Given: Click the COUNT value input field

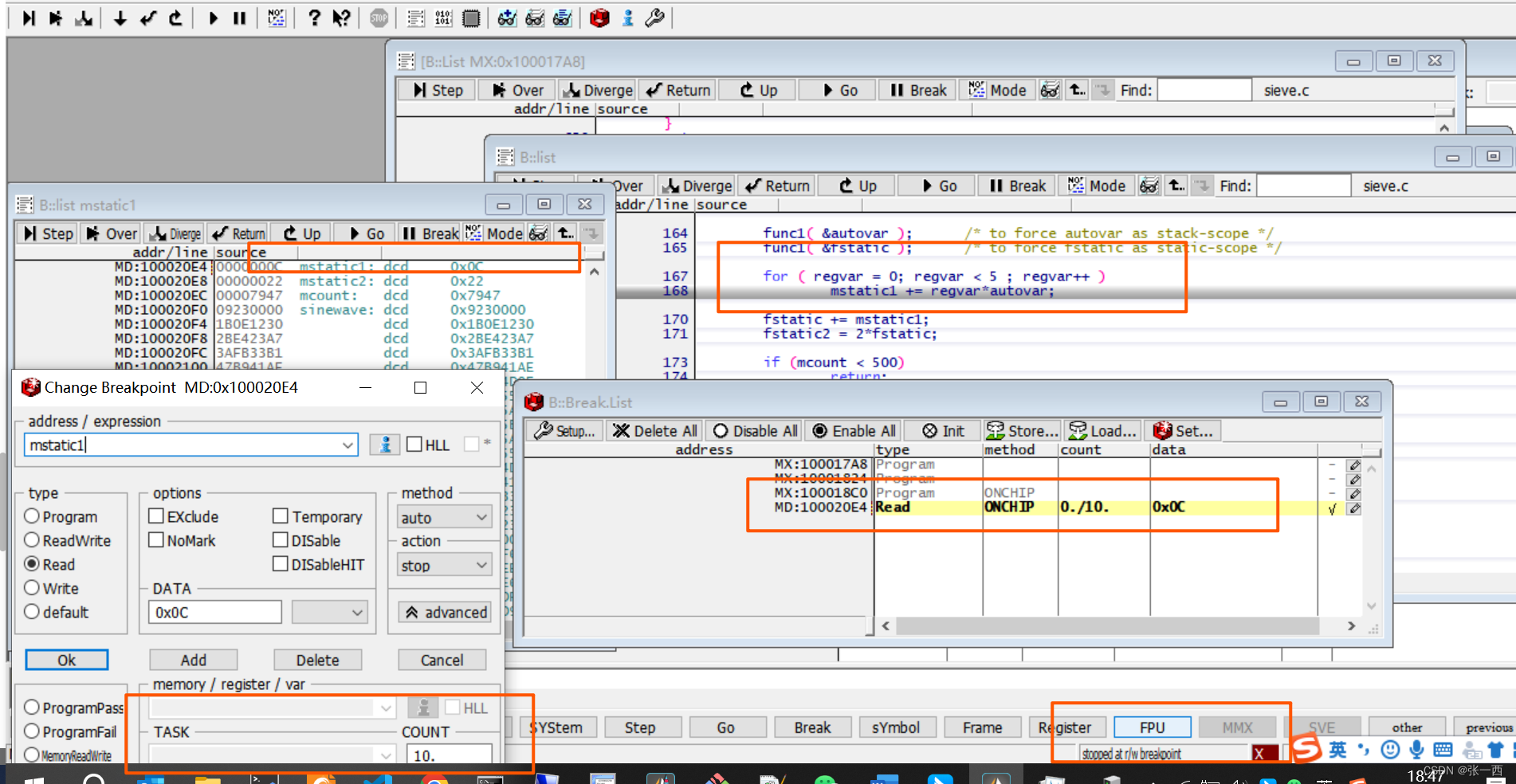Looking at the screenshot, I should [x=449, y=755].
